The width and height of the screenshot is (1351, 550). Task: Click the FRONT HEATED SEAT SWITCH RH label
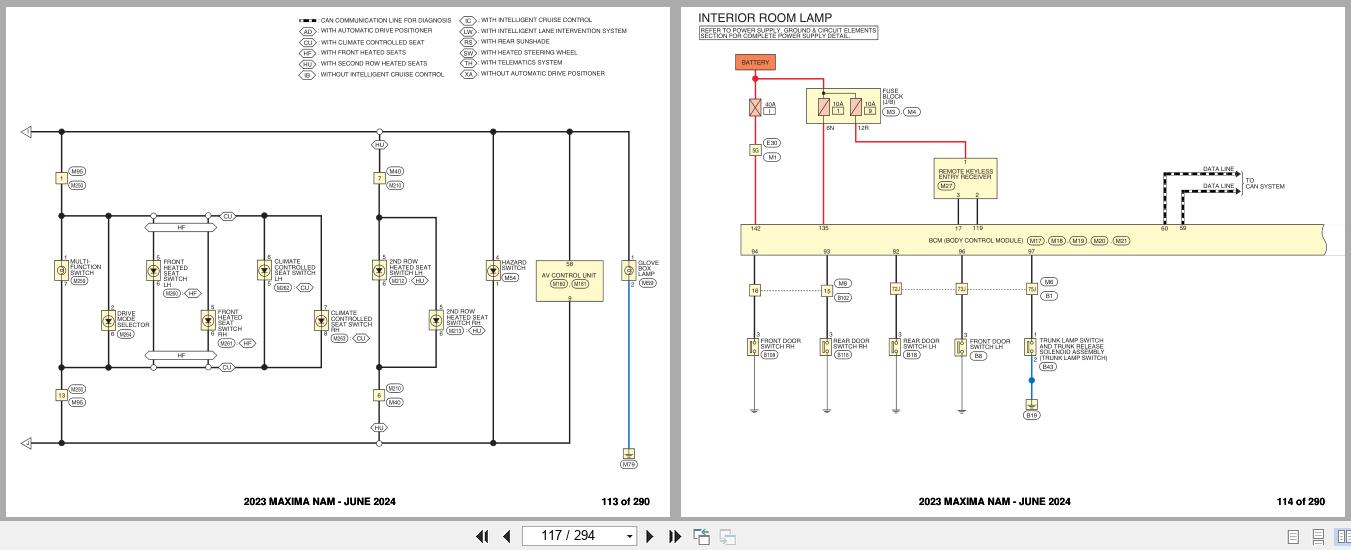pyautogui.click(x=229, y=322)
